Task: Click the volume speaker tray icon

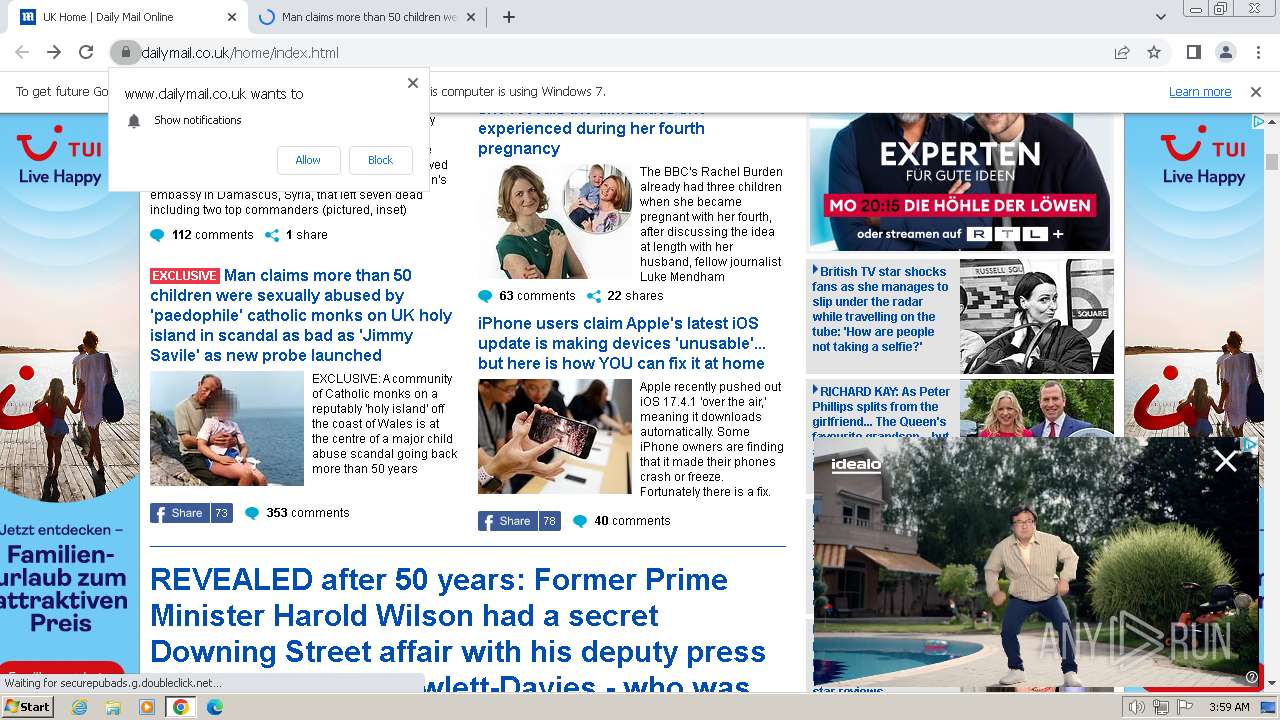Action: point(1137,707)
